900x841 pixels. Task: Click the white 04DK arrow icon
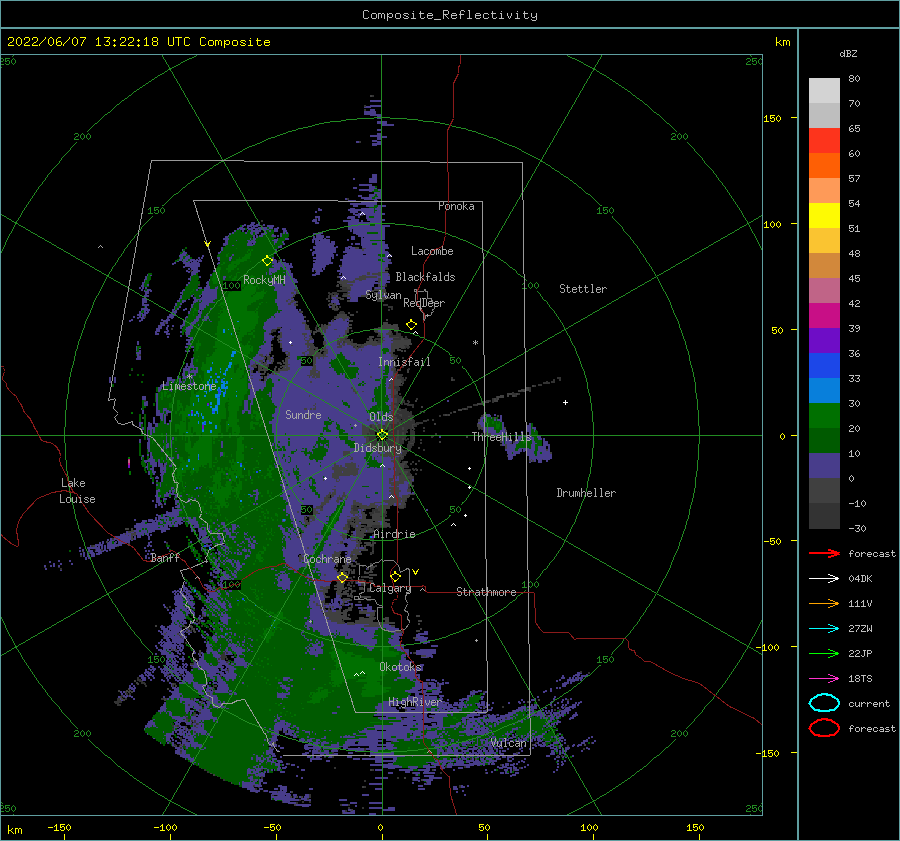point(824,578)
